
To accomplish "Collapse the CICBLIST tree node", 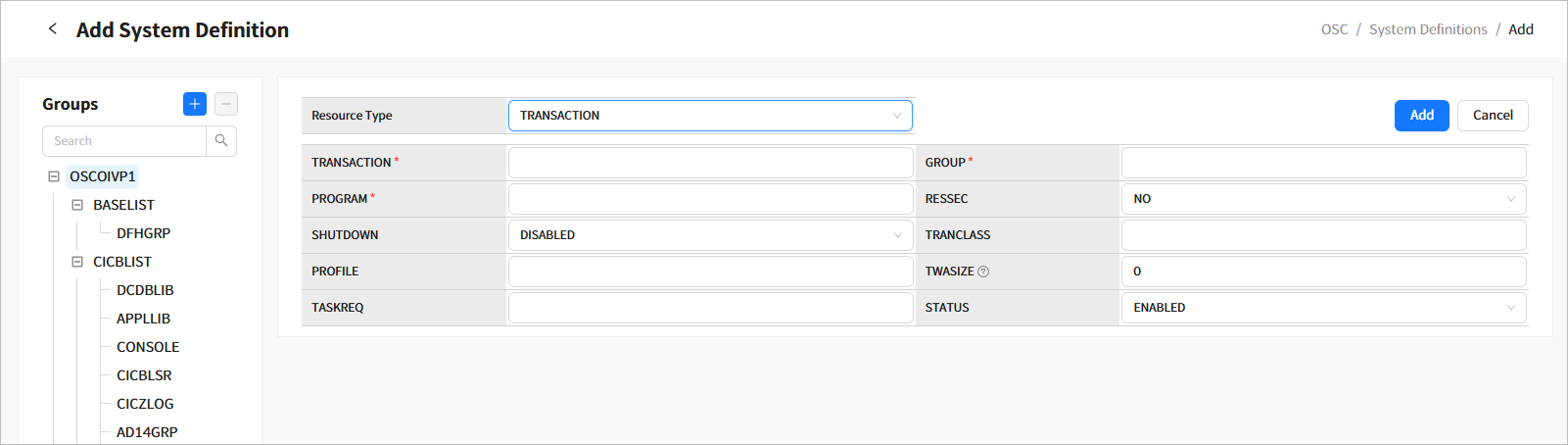I will point(77,262).
